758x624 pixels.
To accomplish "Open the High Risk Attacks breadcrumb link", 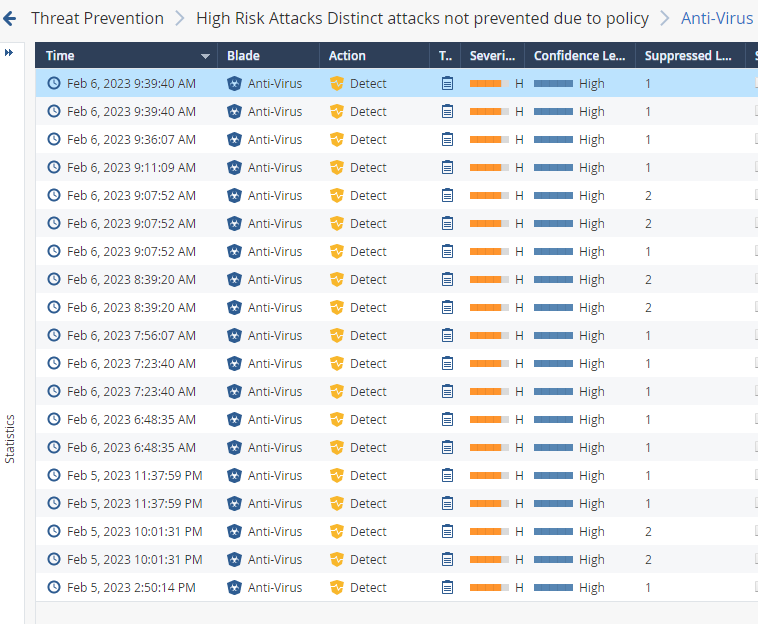I will [x=422, y=18].
